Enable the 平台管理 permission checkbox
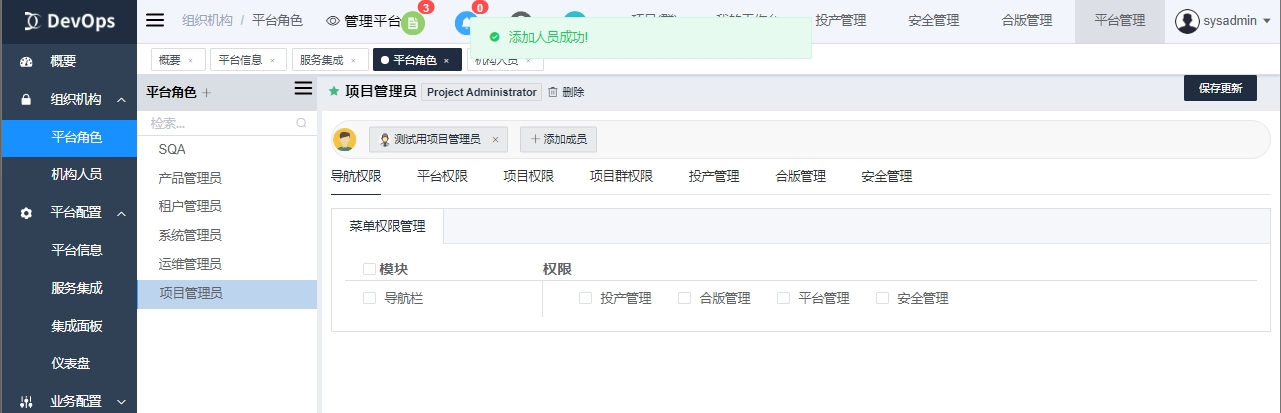Viewport: 1281px width, 413px height. coord(784,298)
